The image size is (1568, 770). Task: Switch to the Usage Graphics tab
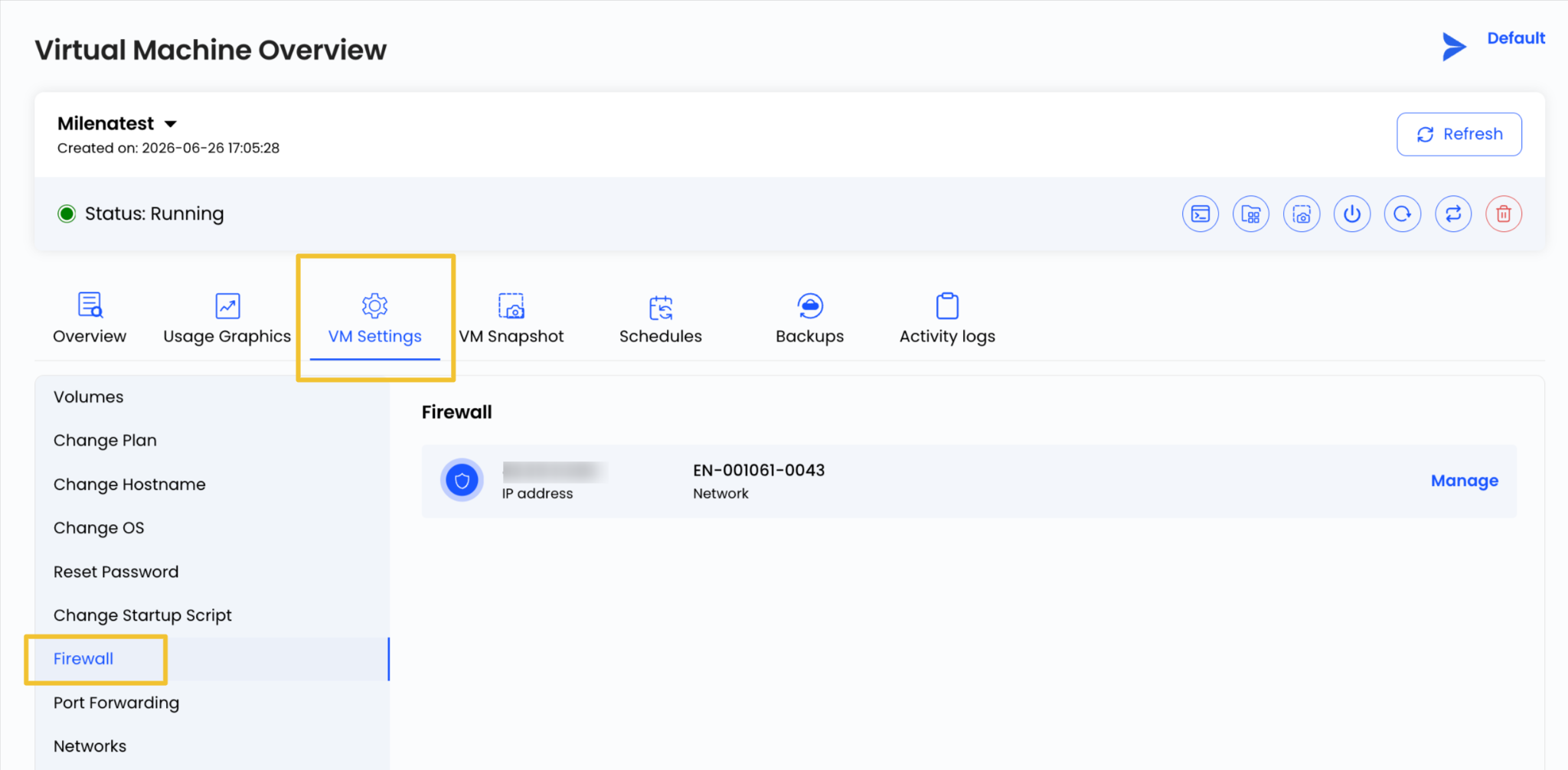coord(227,318)
